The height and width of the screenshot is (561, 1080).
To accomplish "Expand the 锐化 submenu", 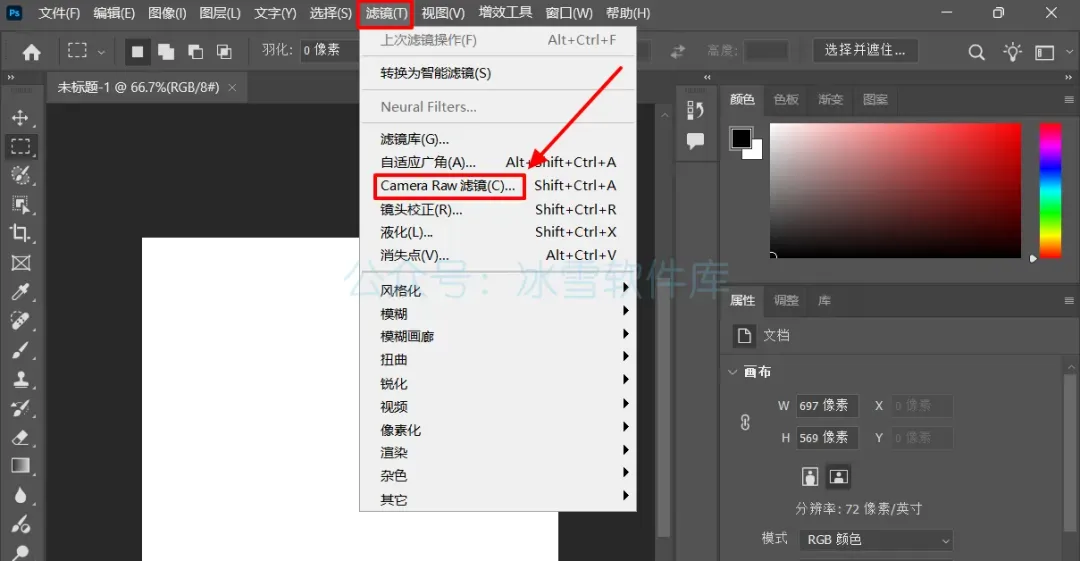I will [x=497, y=383].
